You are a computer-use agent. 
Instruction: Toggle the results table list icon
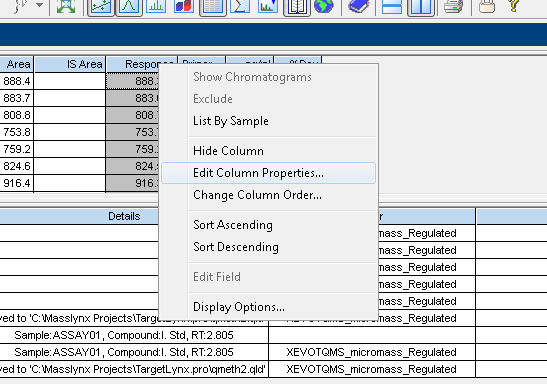[x=212, y=6]
